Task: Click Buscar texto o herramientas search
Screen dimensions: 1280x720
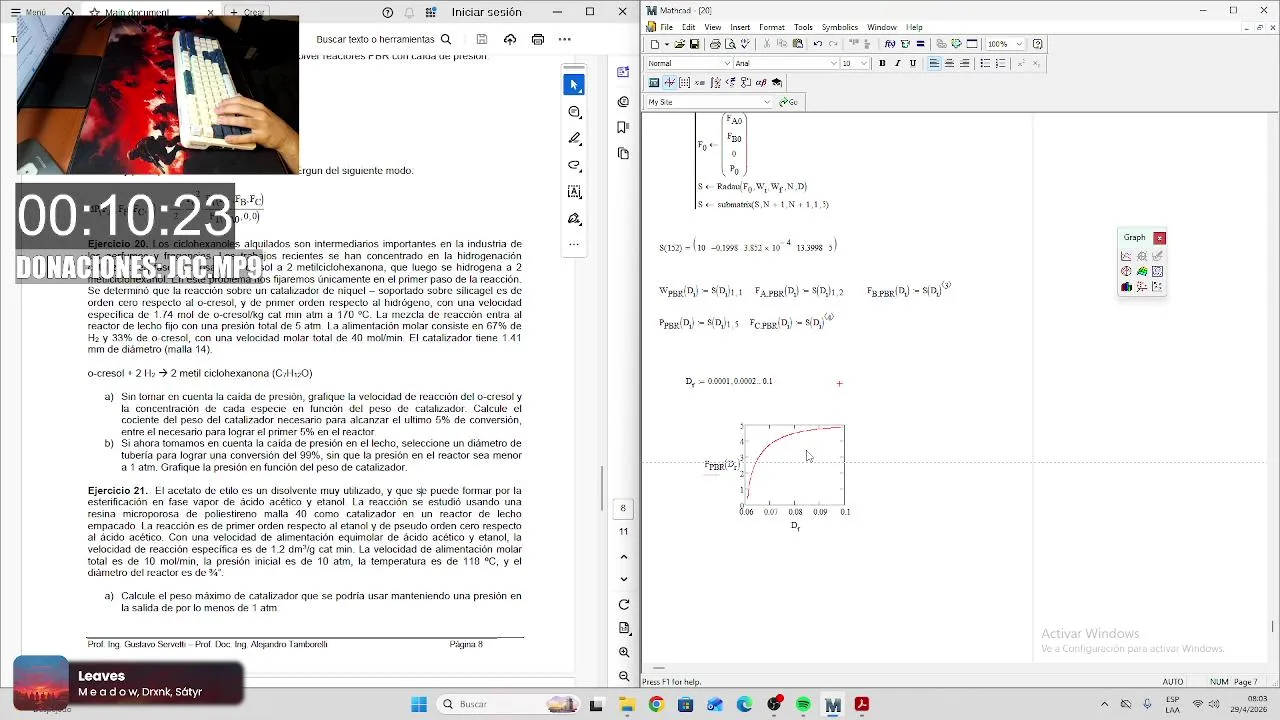Action: [x=383, y=39]
